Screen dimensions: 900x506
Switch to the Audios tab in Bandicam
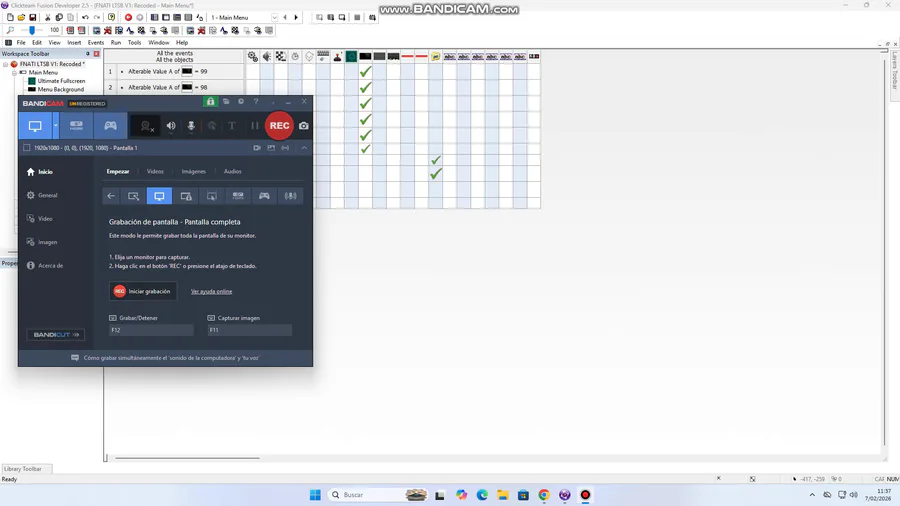click(x=232, y=172)
